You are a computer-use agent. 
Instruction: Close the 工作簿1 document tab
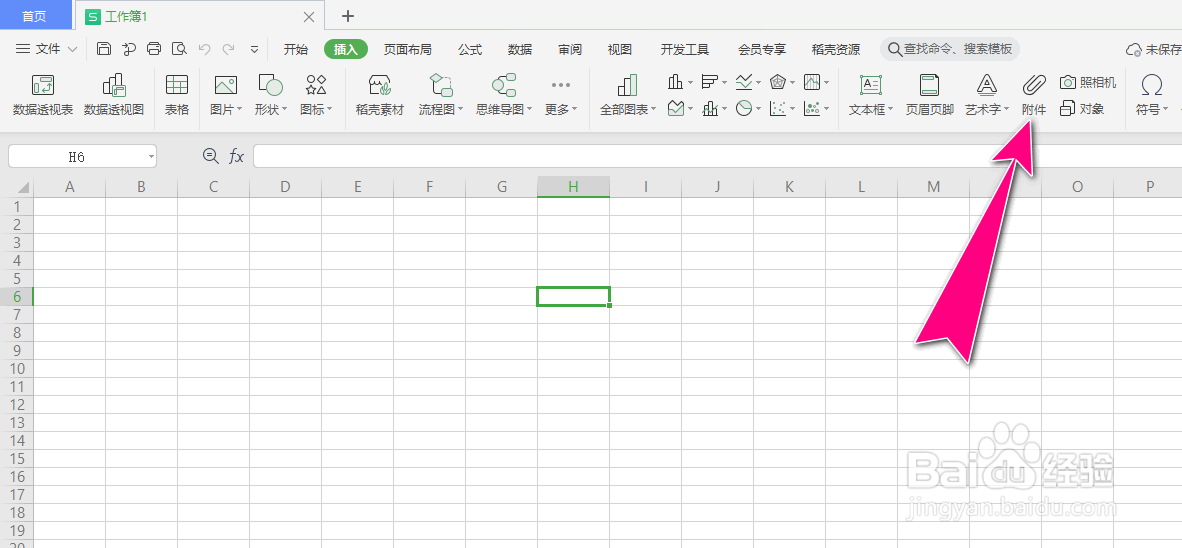click(x=308, y=17)
